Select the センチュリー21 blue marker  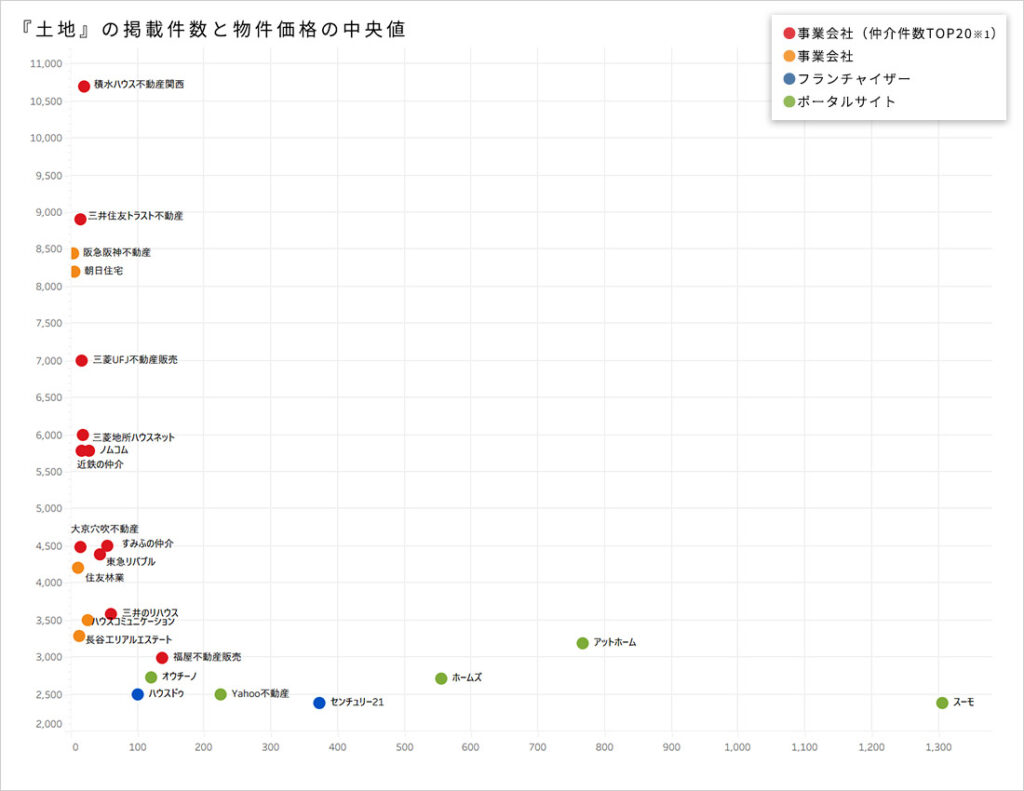click(319, 703)
